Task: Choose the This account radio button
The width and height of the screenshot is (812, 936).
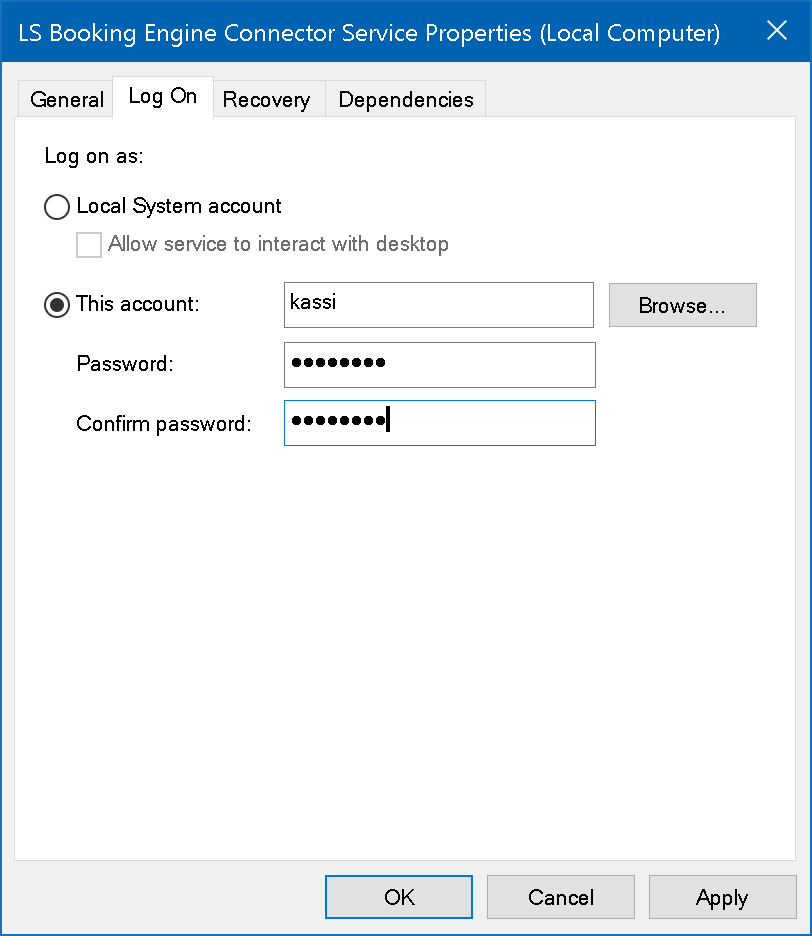Action: (58, 305)
